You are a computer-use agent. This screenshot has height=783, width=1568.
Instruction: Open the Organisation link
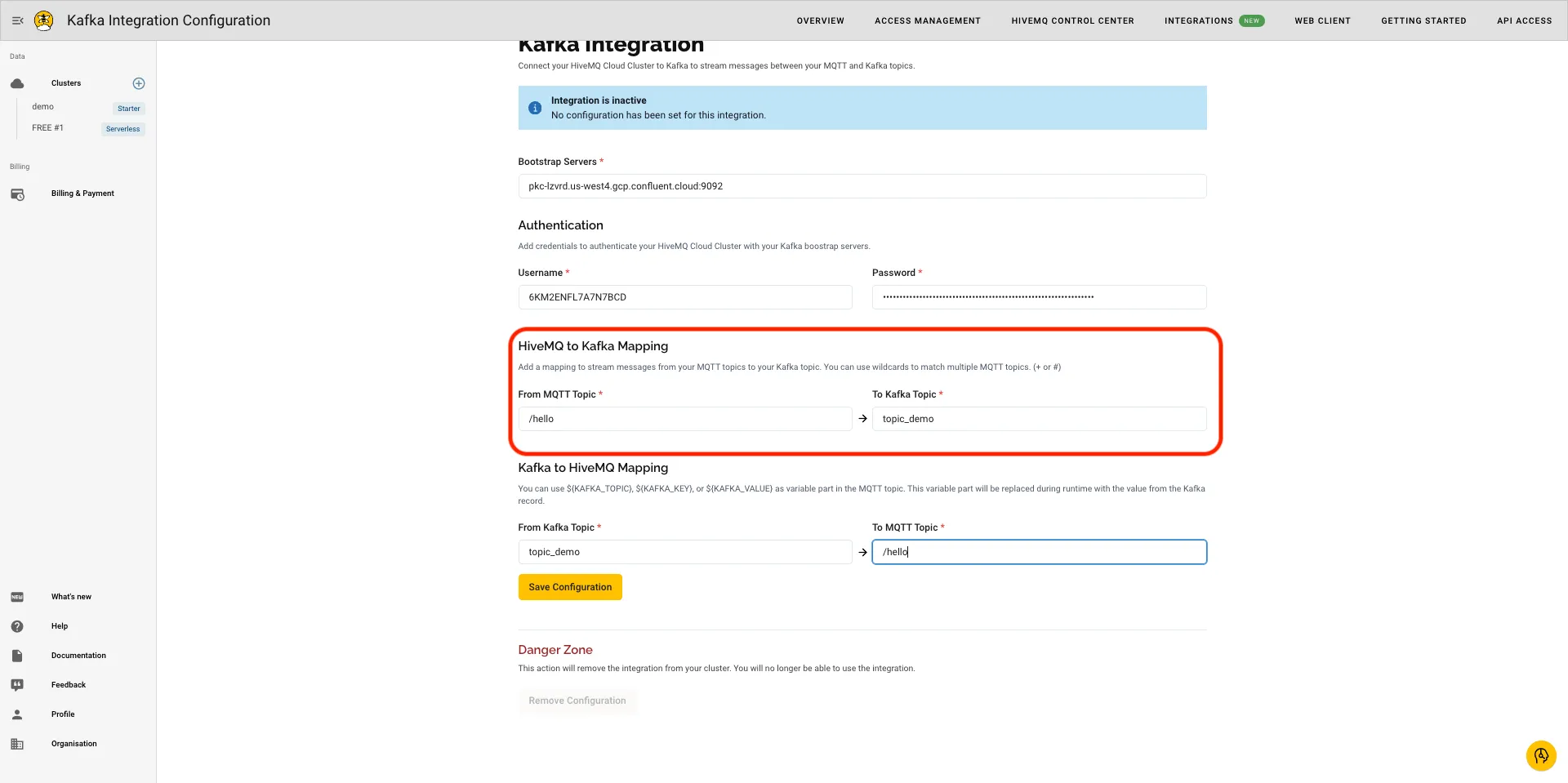[73, 744]
